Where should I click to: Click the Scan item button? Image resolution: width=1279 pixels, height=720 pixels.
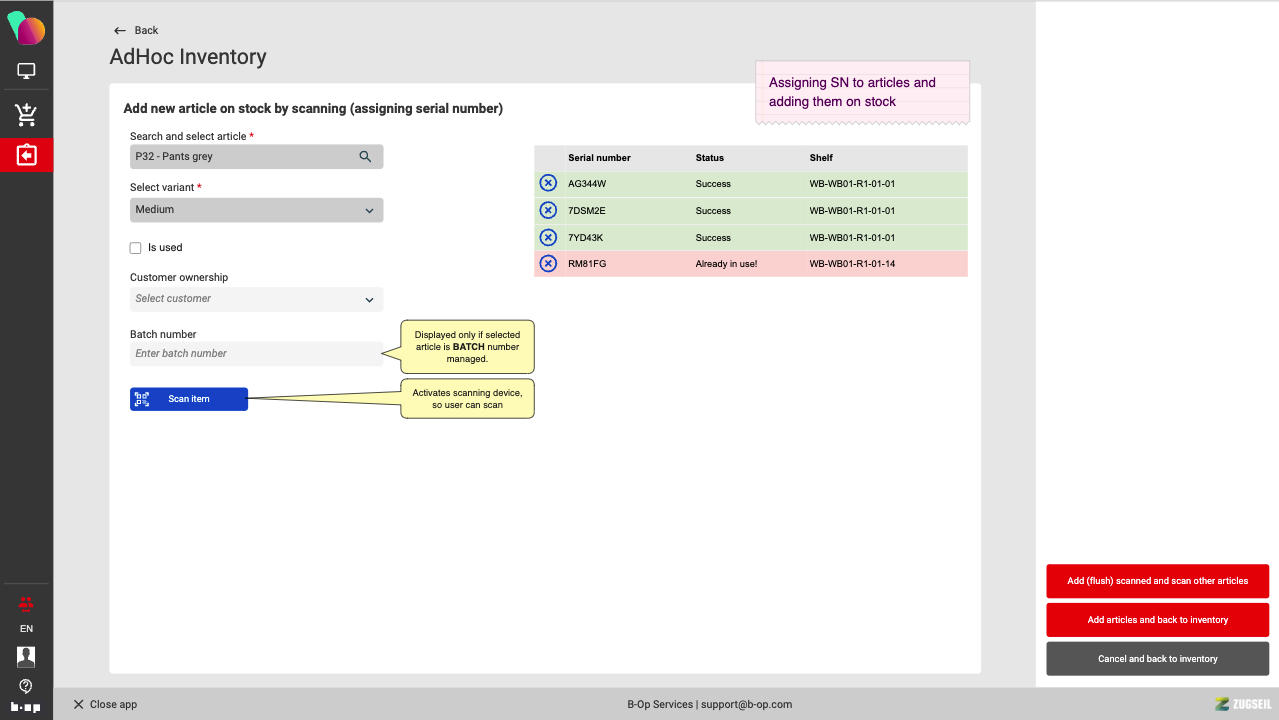(x=188, y=399)
